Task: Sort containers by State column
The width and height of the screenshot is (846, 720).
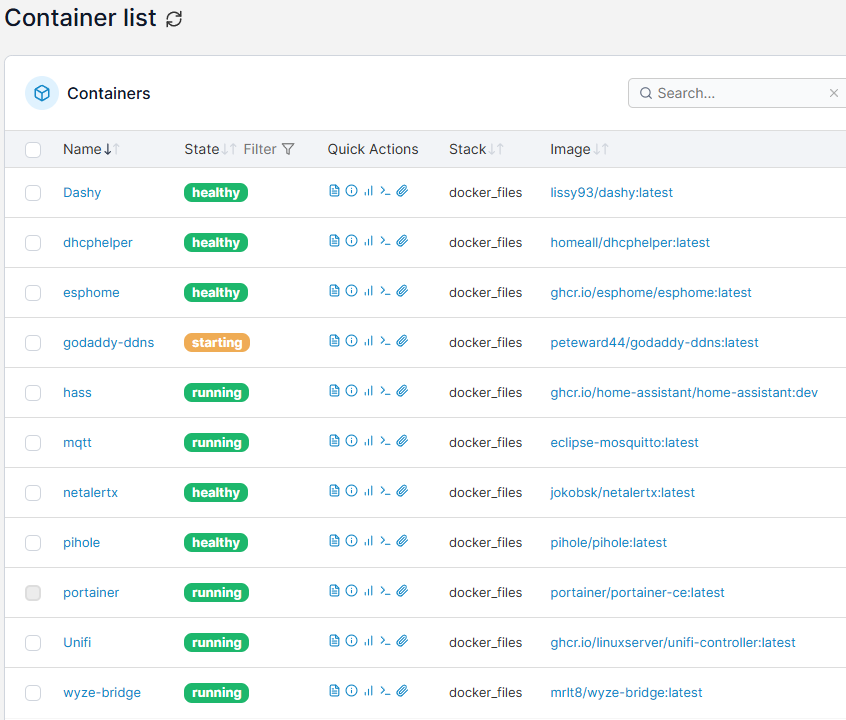Action: coord(210,150)
